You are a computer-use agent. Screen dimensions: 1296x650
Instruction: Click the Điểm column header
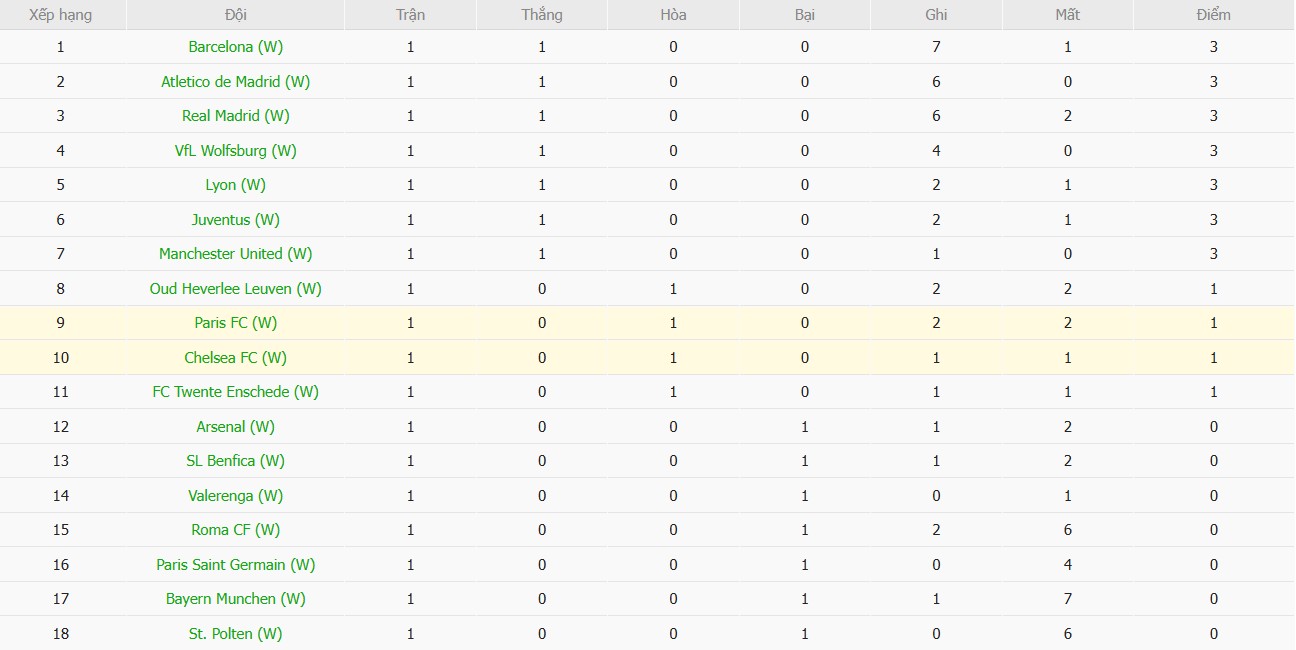(1213, 15)
